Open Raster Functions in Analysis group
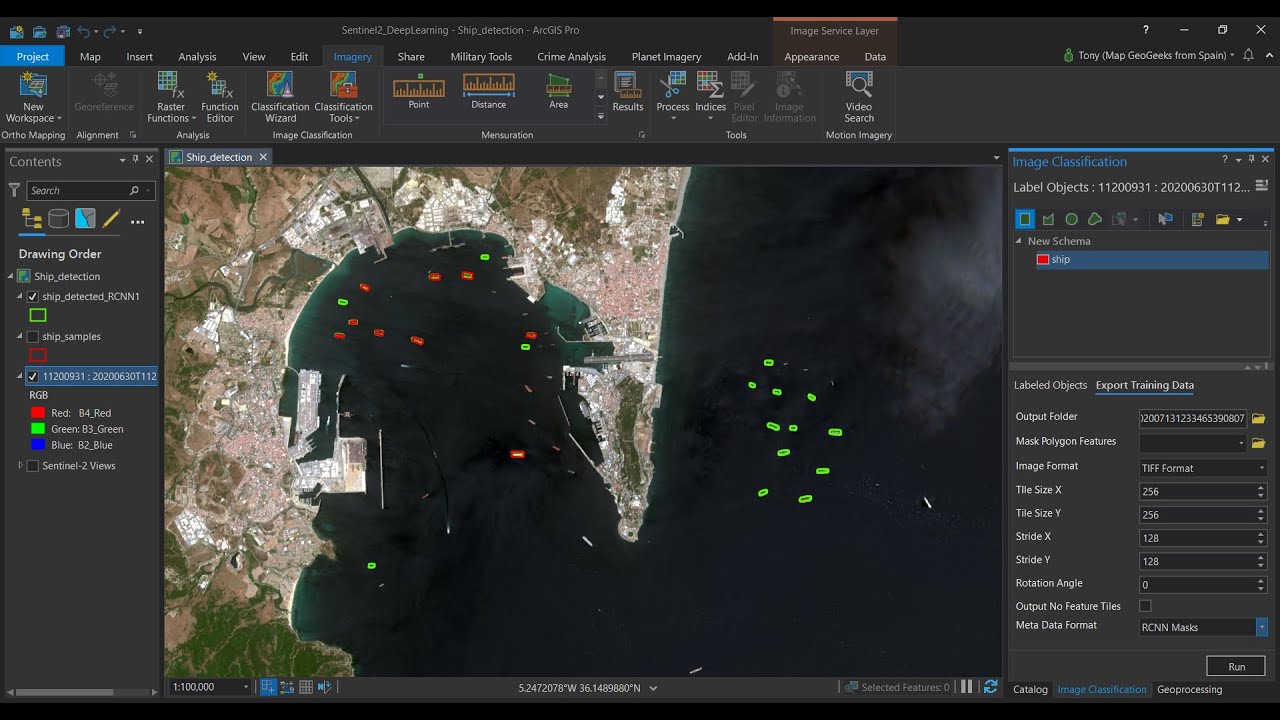 (x=171, y=97)
